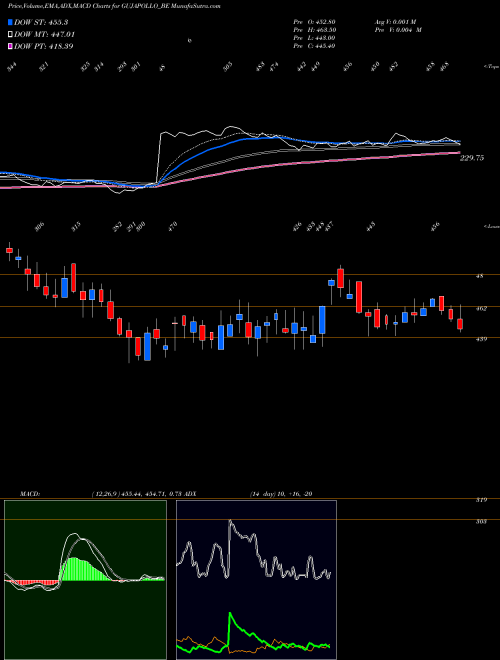Click the 306 low value label

coord(40,227)
